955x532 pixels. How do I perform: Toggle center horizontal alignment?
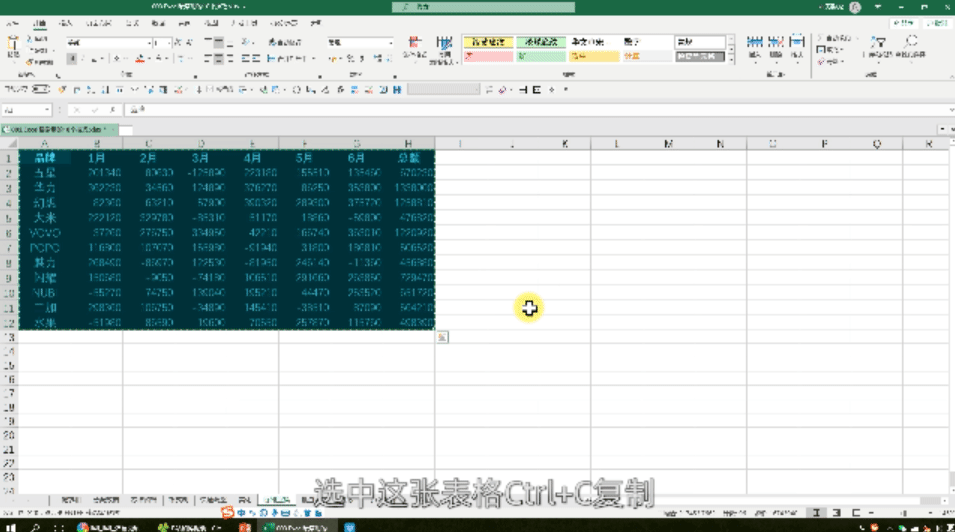pos(219,59)
